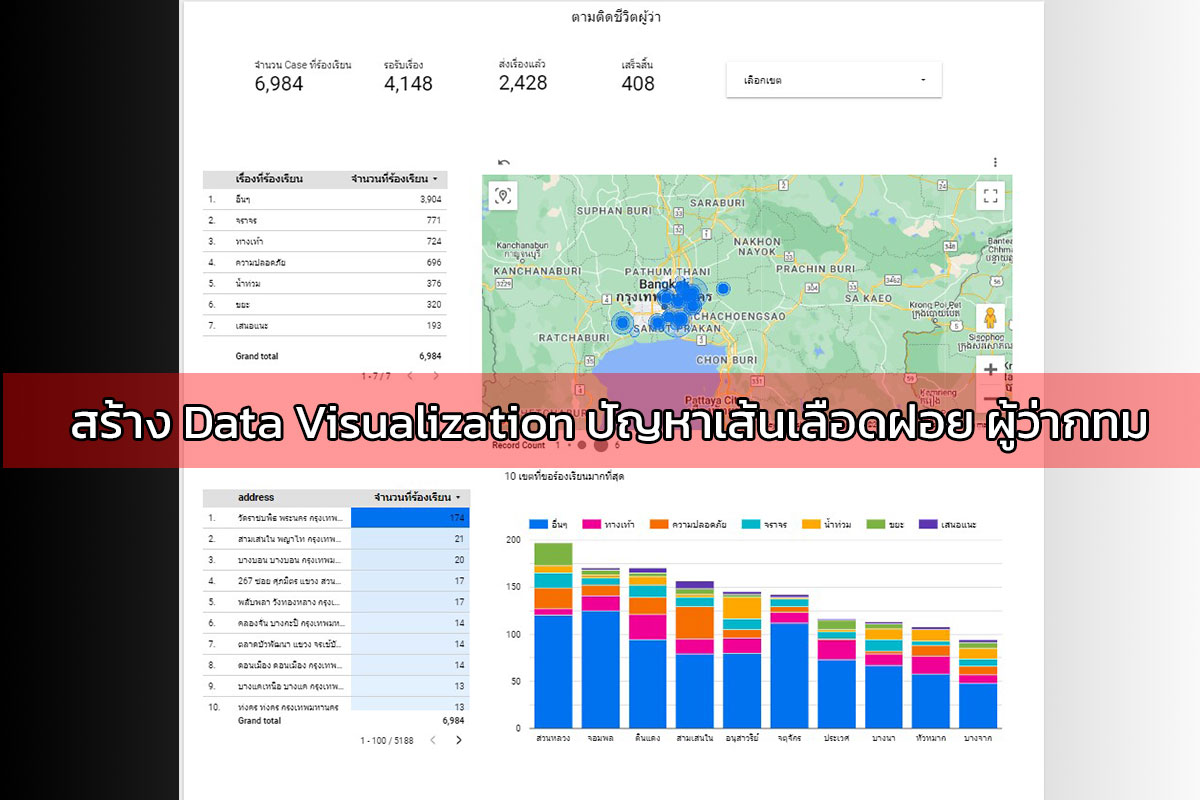Select the ดอนเมือง ดอนเมือง address row
The image size is (1200, 800).
click(336, 665)
